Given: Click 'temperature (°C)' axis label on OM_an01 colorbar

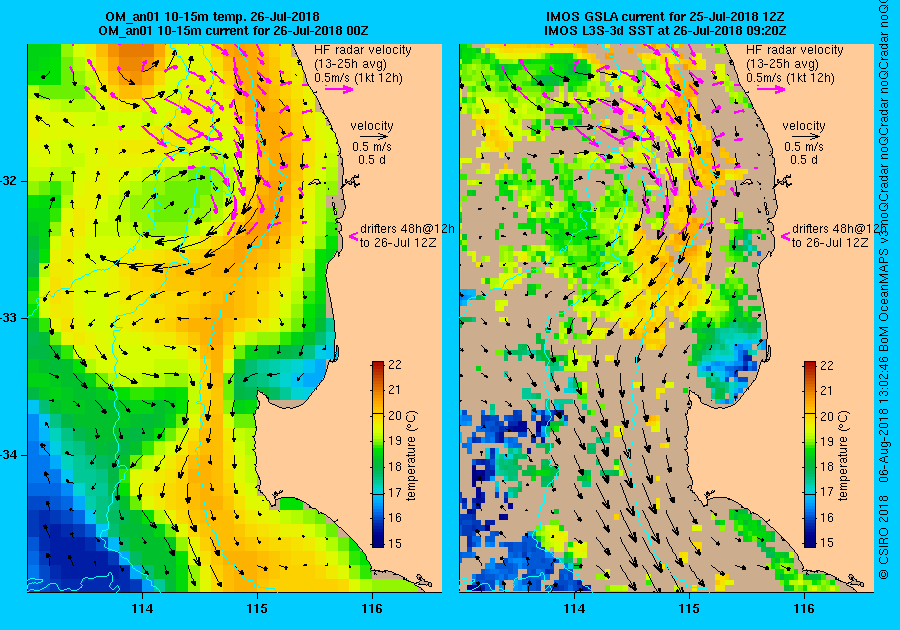Looking at the screenshot, I should [412, 456].
